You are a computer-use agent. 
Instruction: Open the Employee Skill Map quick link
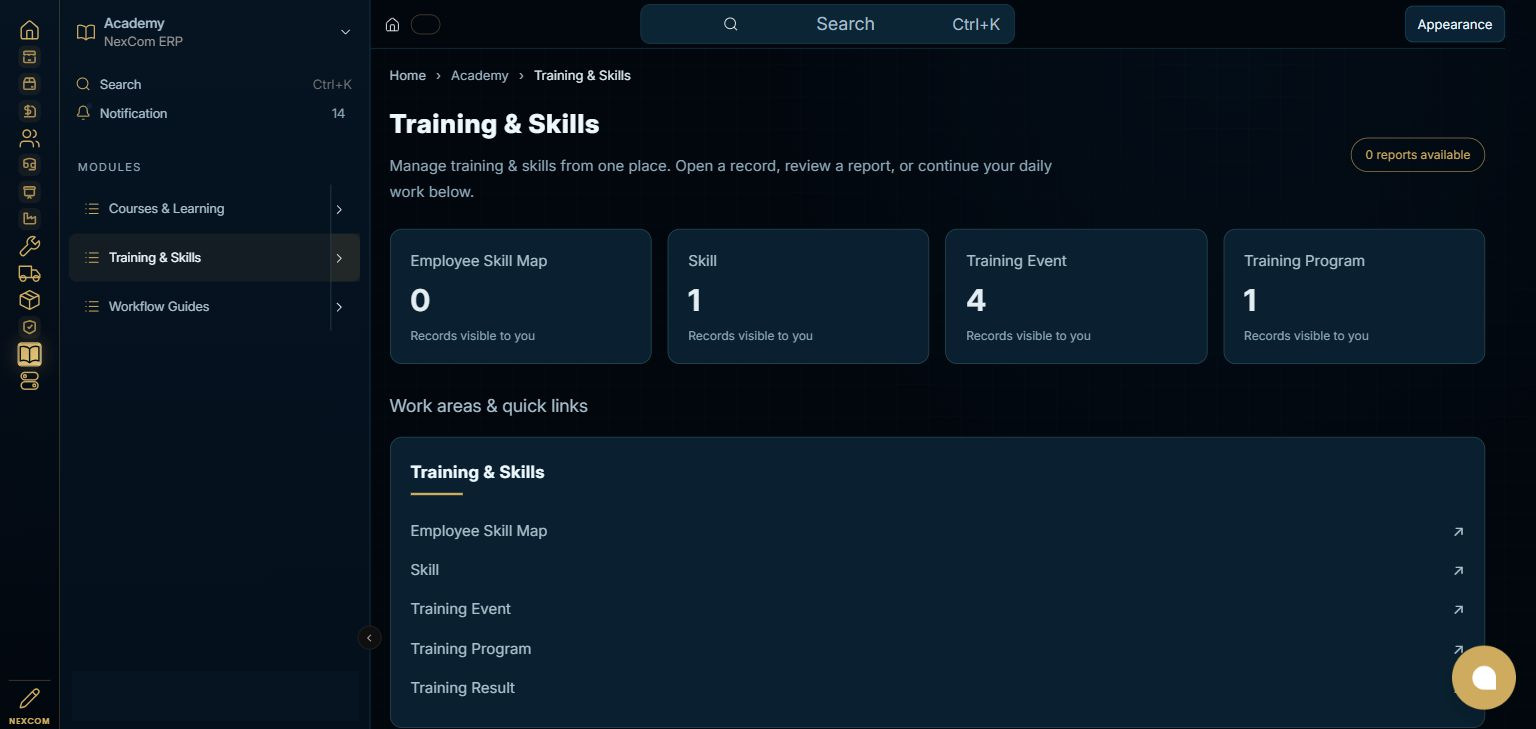point(937,531)
